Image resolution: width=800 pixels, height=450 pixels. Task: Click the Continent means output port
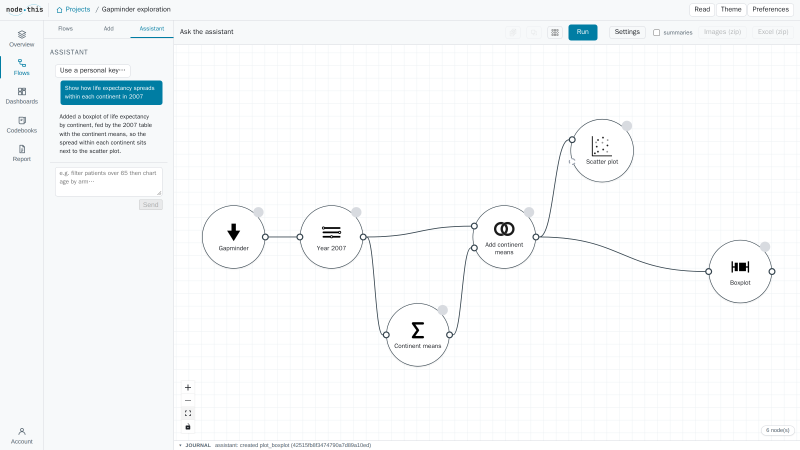[x=449, y=335]
